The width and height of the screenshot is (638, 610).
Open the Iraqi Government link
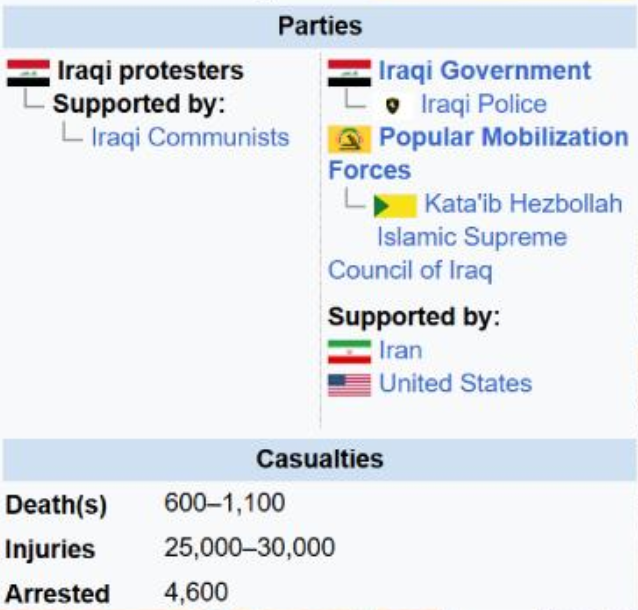(x=484, y=71)
